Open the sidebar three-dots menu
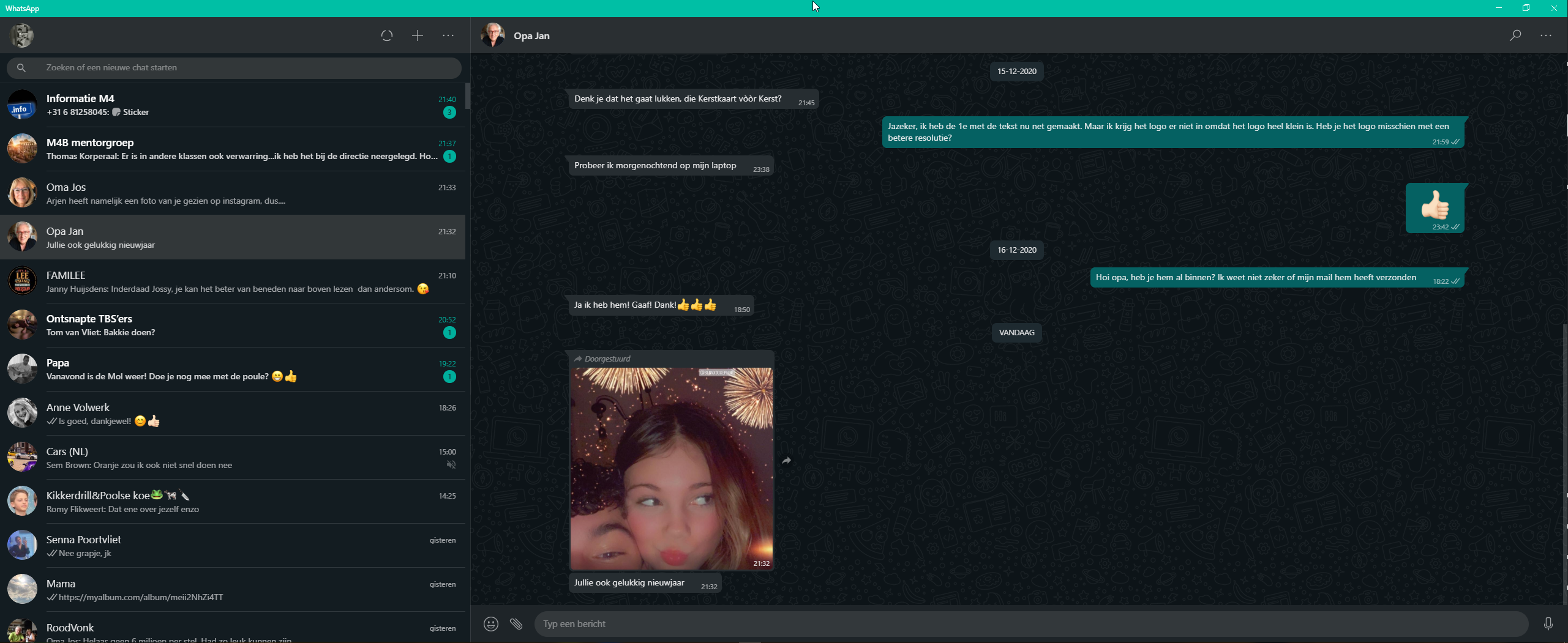 pyautogui.click(x=448, y=35)
